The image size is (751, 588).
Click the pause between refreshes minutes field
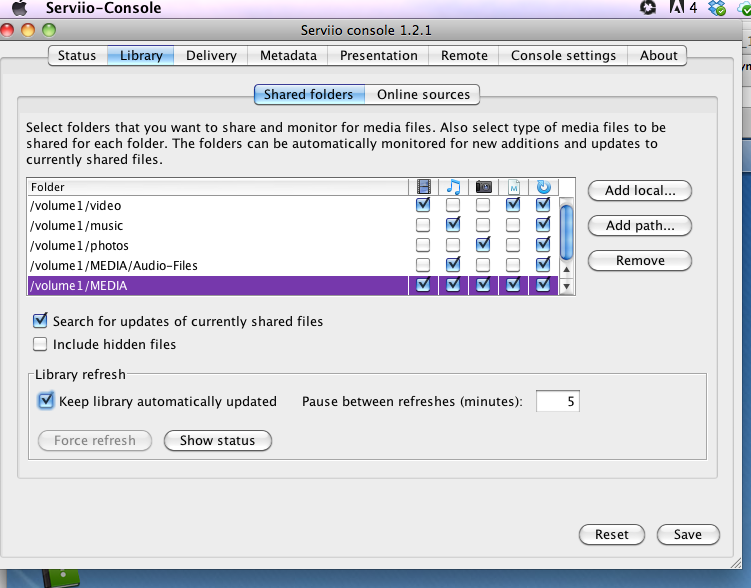click(558, 401)
